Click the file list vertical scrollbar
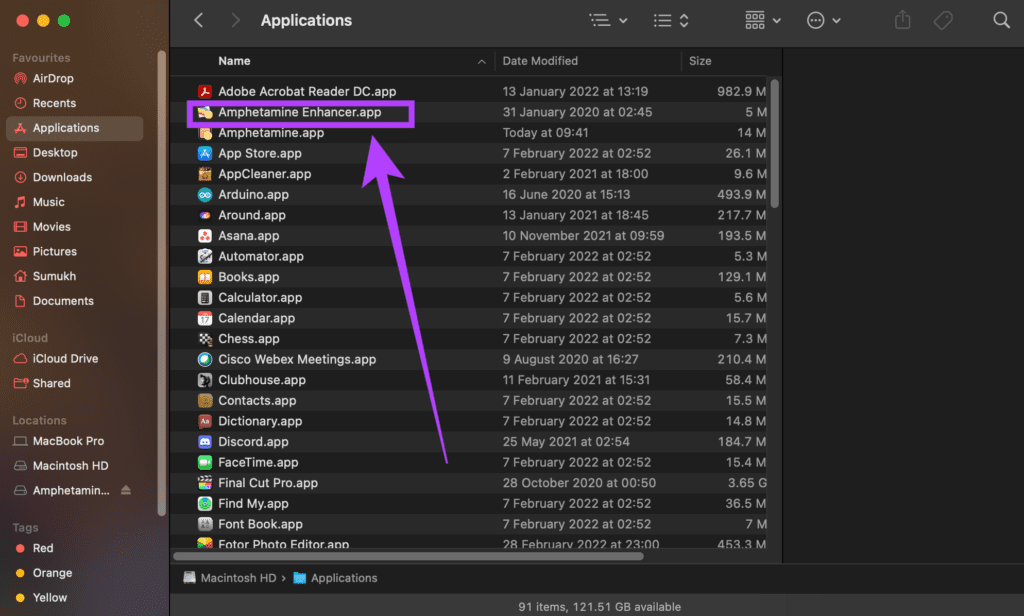This screenshot has width=1024, height=616. click(x=775, y=144)
